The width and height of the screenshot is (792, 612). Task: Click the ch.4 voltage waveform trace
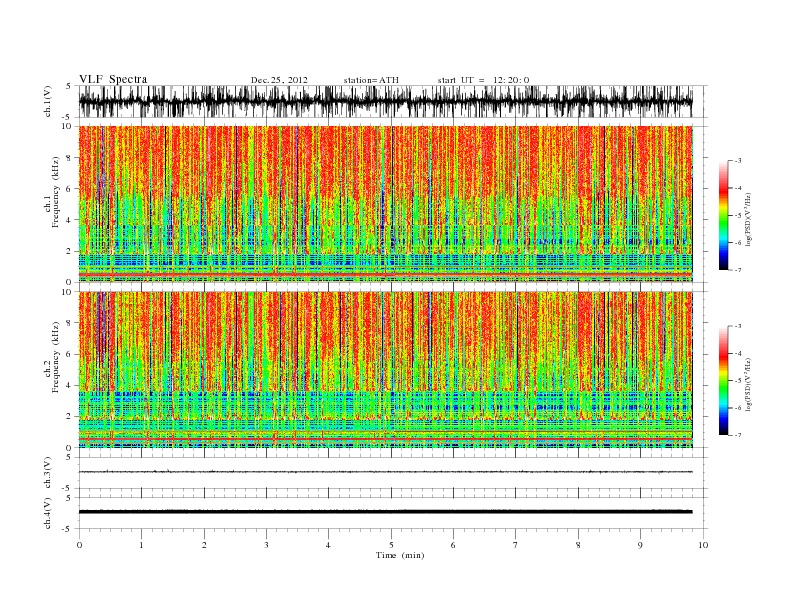click(x=385, y=512)
